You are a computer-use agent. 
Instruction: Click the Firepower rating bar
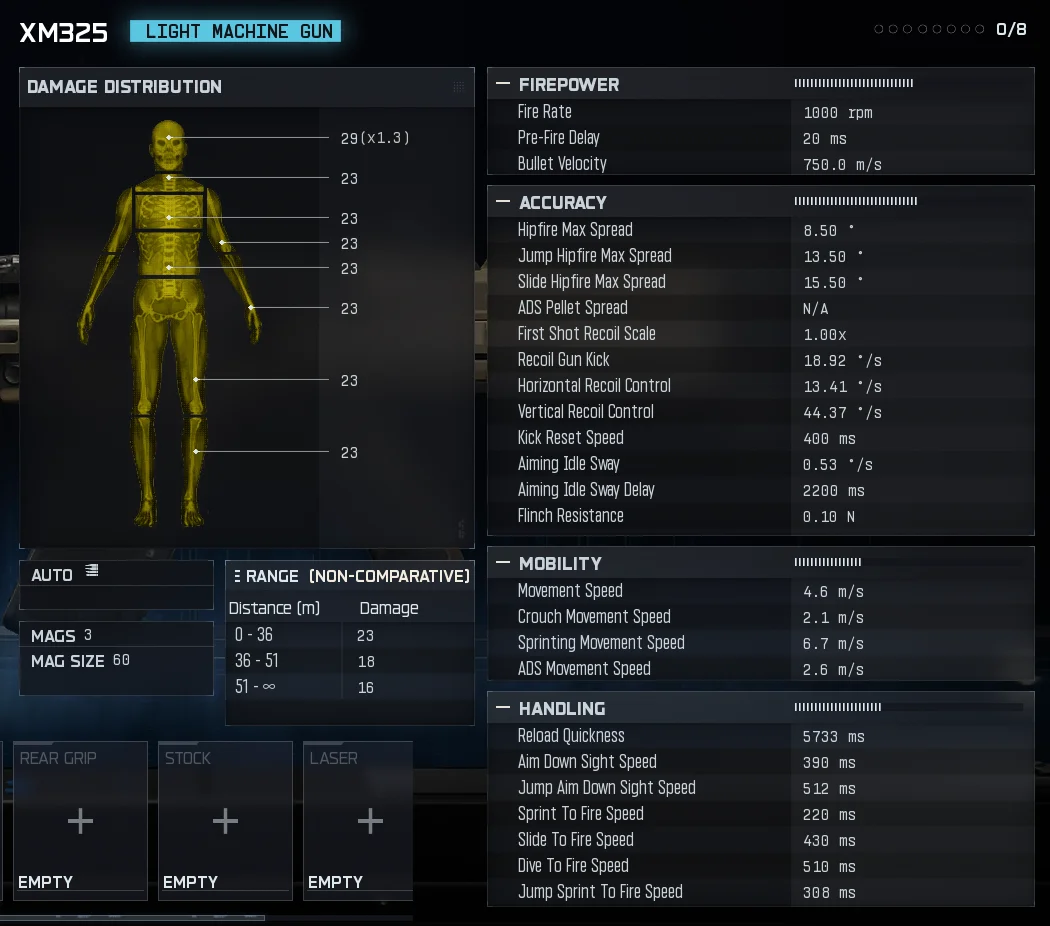tap(853, 84)
